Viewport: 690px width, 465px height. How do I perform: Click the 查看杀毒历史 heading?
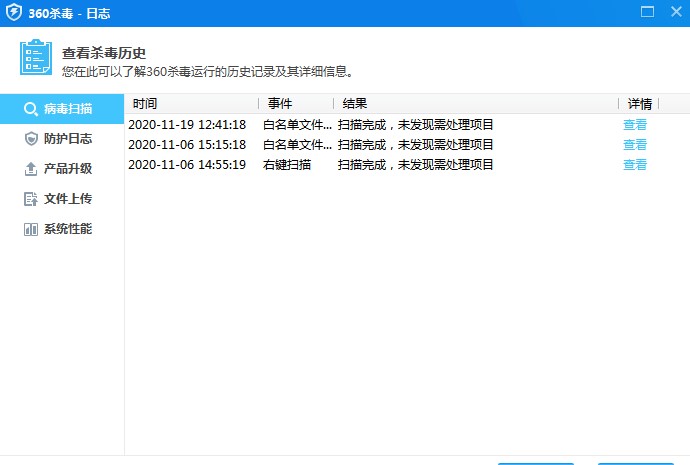pyautogui.click(x=104, y=53)
